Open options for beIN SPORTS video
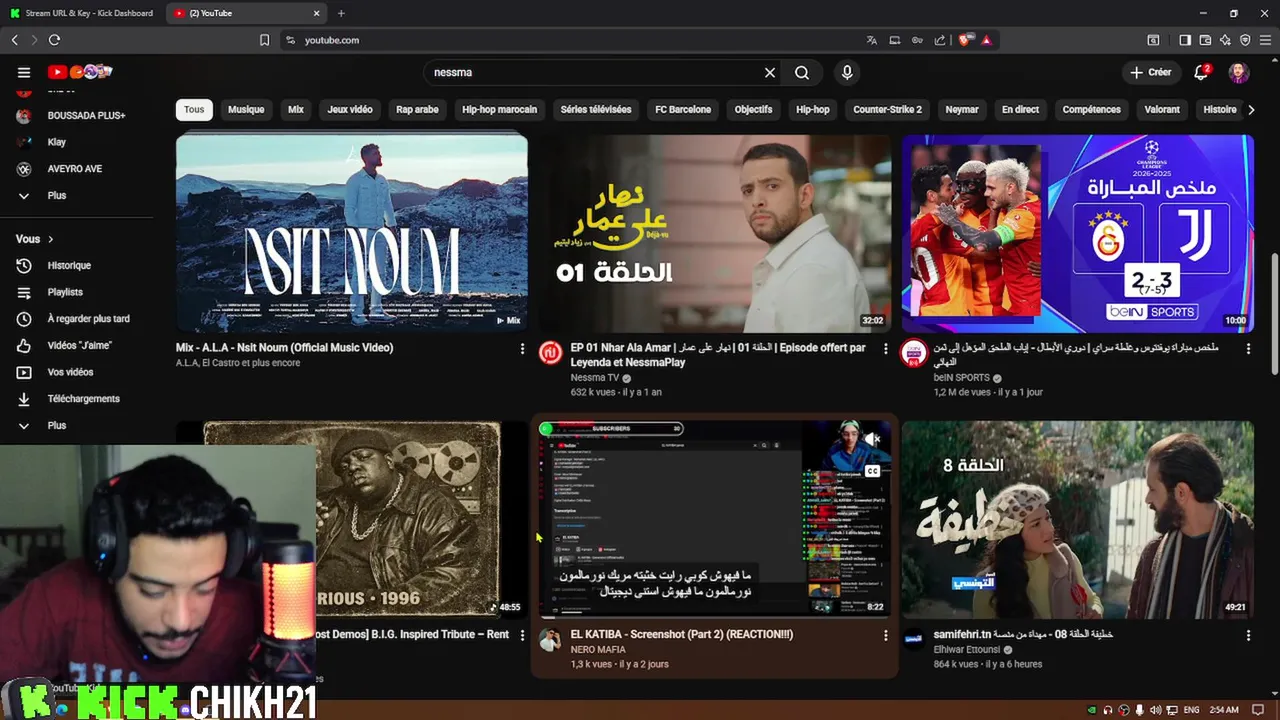The height and width of the screenshot is (720, 1280). pos(1248,348)
